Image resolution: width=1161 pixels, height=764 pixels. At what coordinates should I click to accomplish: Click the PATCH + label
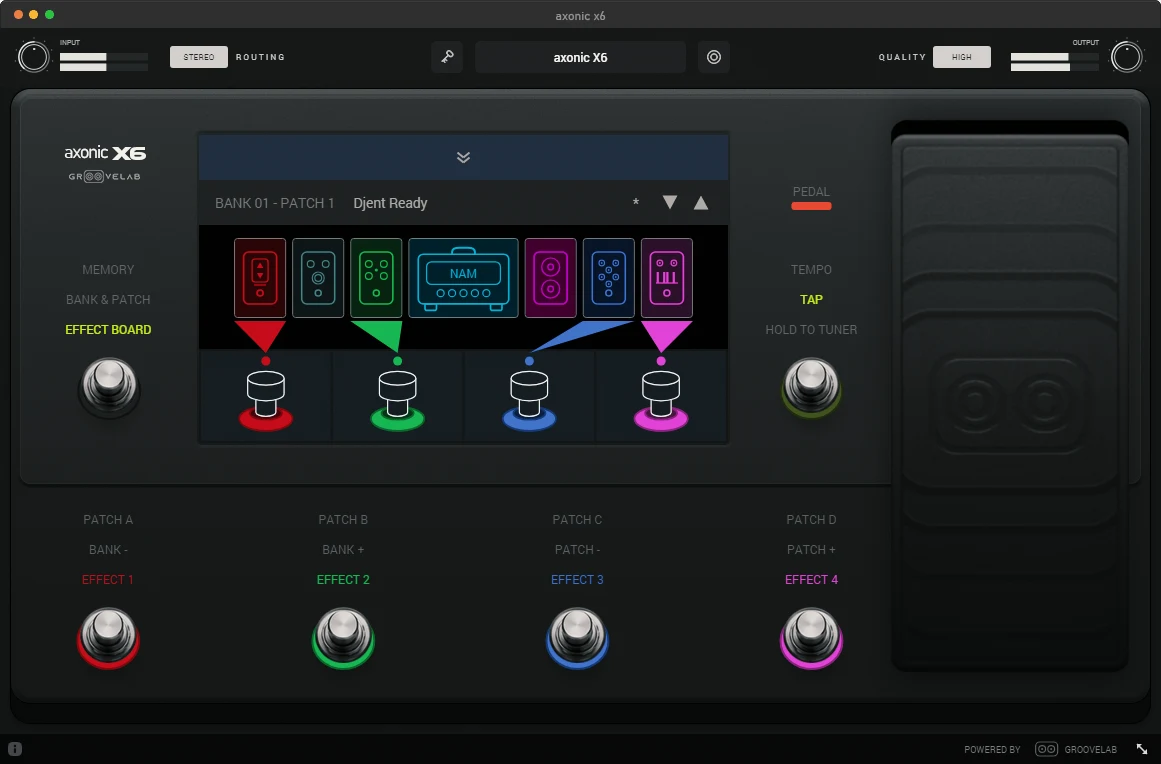point(812,549)
